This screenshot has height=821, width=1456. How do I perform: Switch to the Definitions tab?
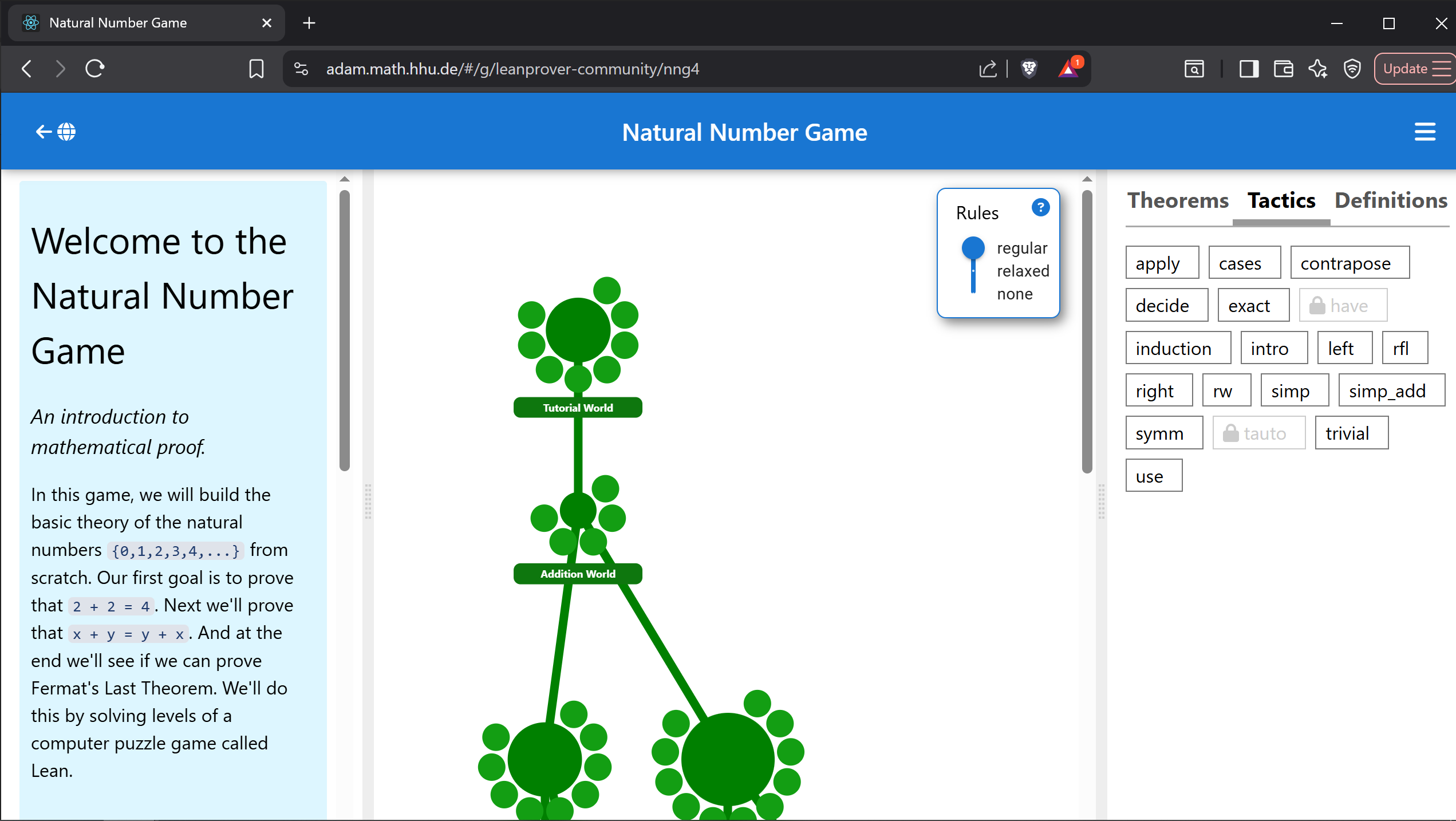pos(1391,200)
